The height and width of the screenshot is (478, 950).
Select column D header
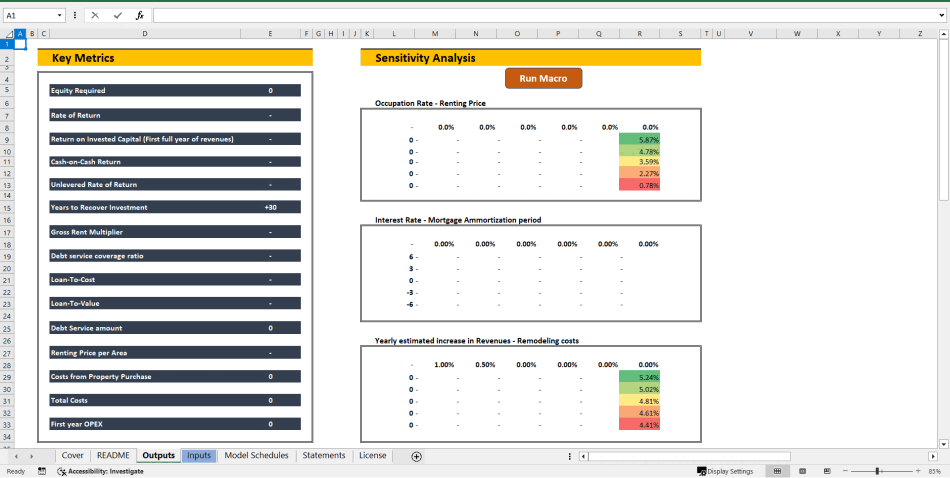tap(144, 34)
